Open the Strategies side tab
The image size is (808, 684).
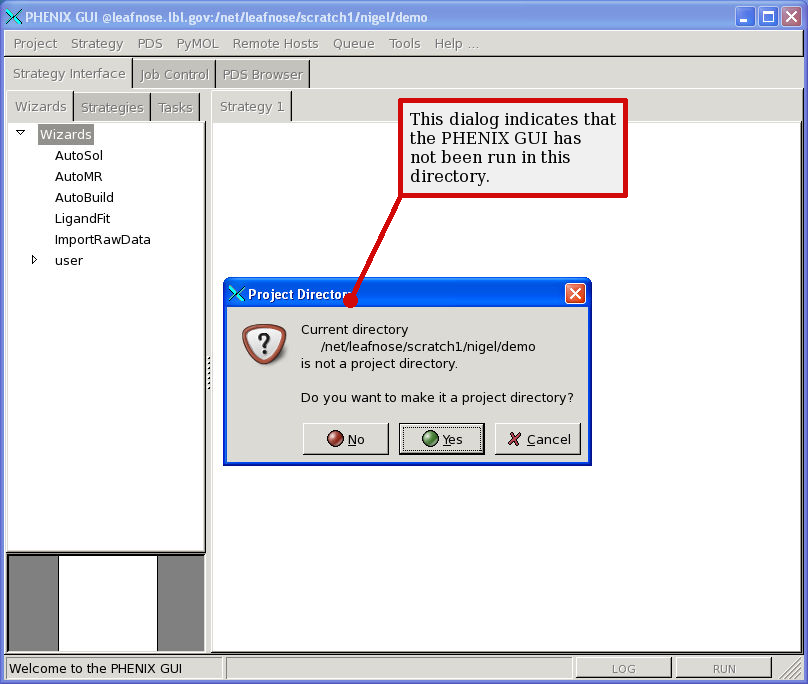point(112,107)
